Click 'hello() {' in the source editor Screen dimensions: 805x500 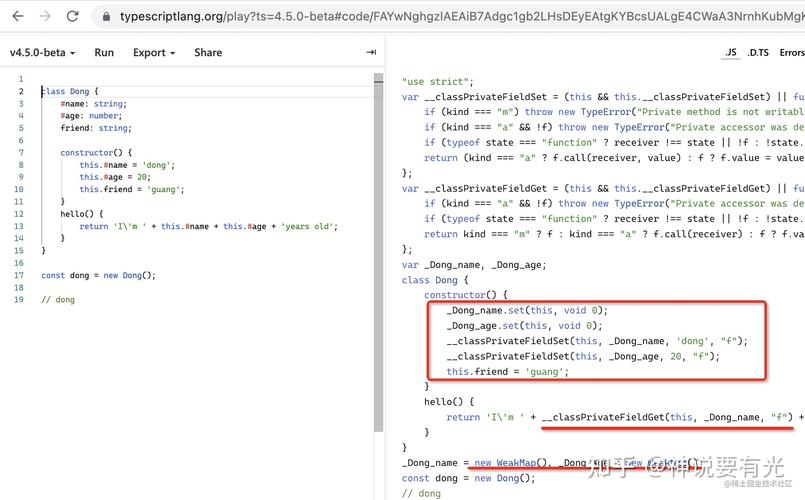point(82,214)
